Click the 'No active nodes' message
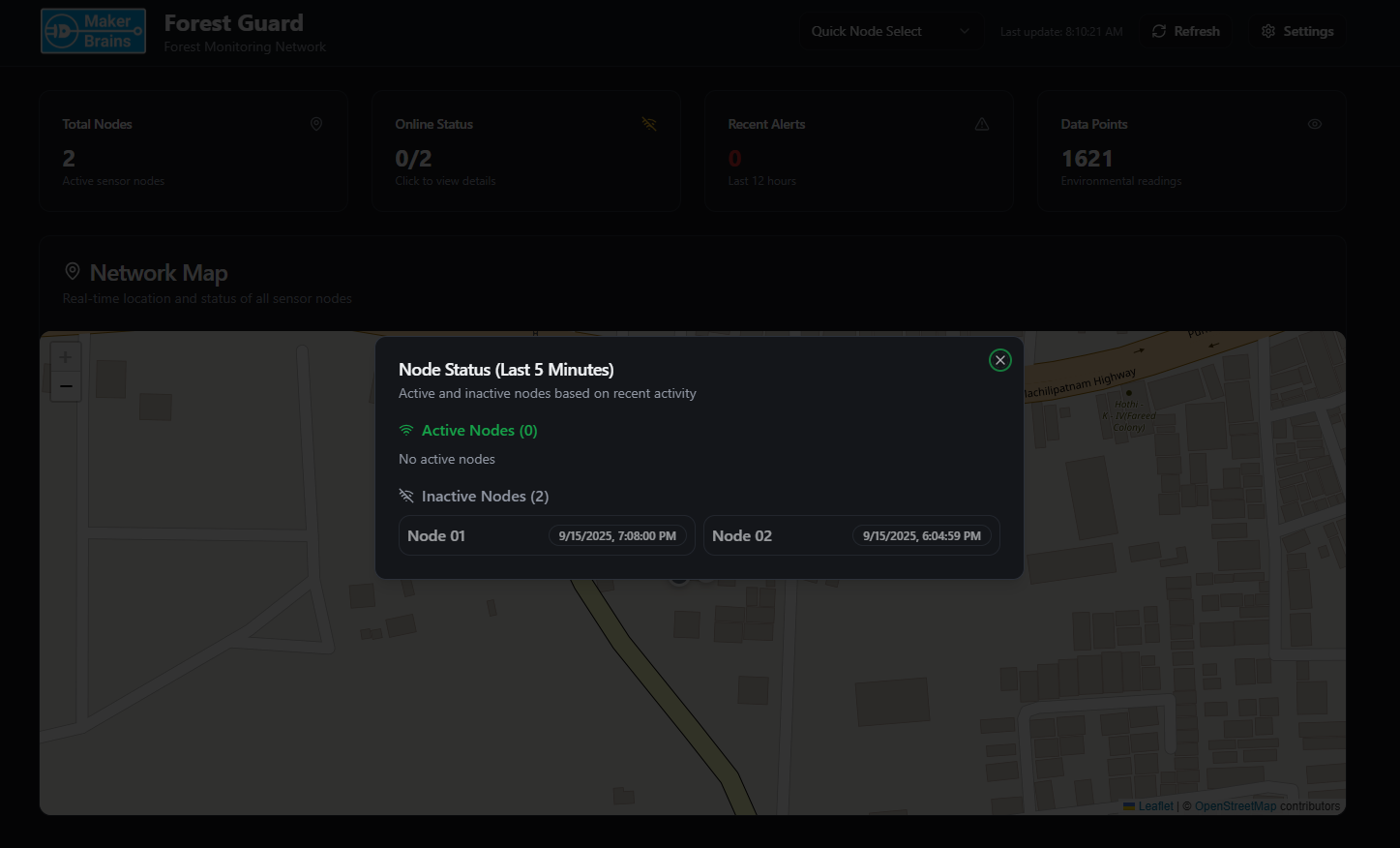This screenshot has width=1400, height=848. click(447, 459)
